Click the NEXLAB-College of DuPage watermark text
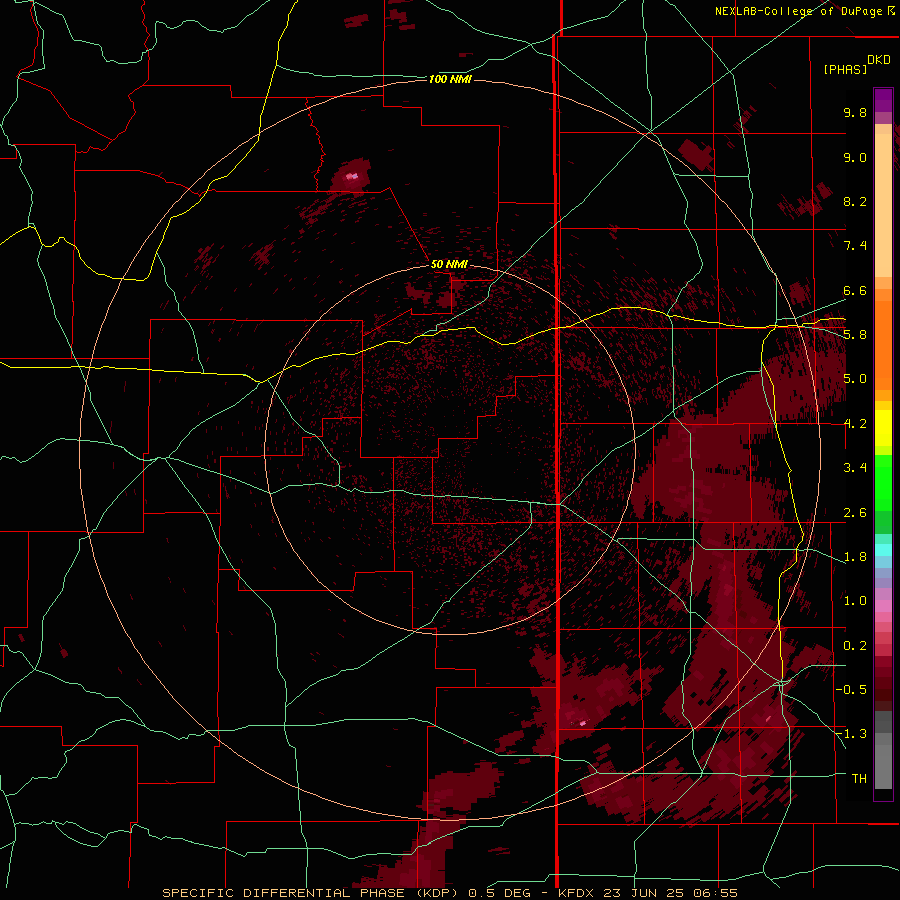This screenshot has height=900, width=900. click(x=804, y=11)
